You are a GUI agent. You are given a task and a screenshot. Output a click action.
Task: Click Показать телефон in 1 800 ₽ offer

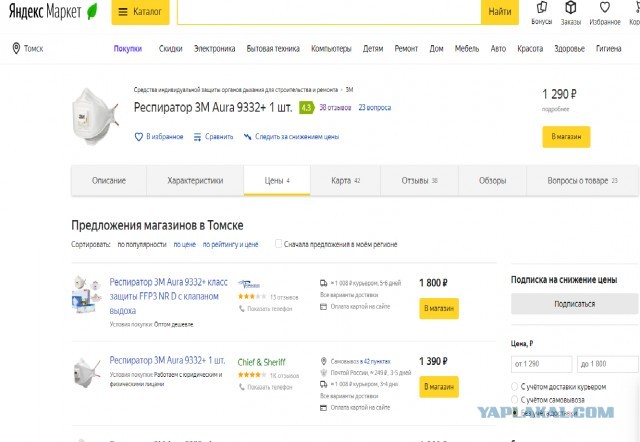pyautogui.click(x=266, y=309)
